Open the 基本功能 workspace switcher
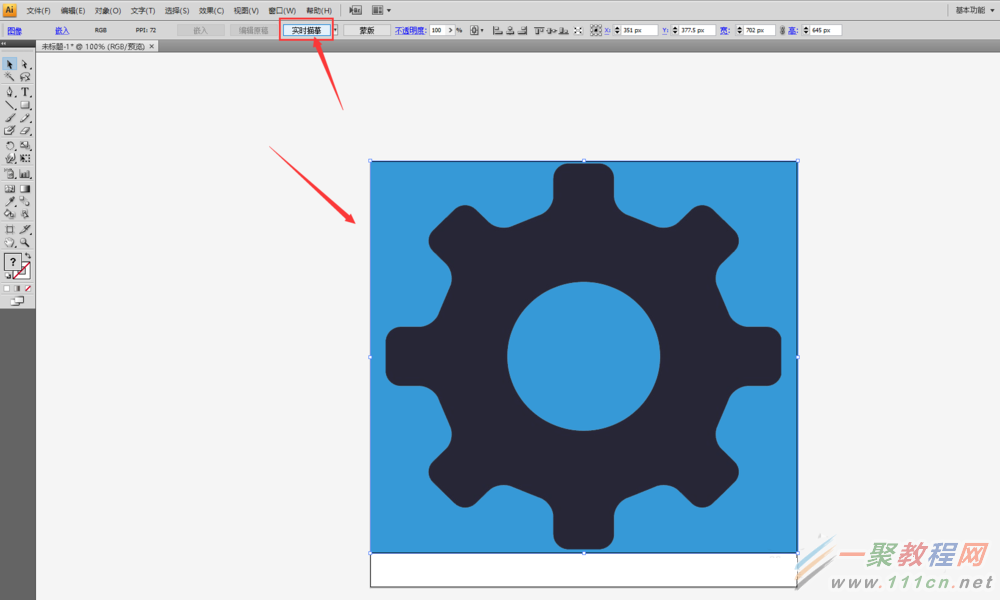The image size is (1000, 600). point(974,10)
